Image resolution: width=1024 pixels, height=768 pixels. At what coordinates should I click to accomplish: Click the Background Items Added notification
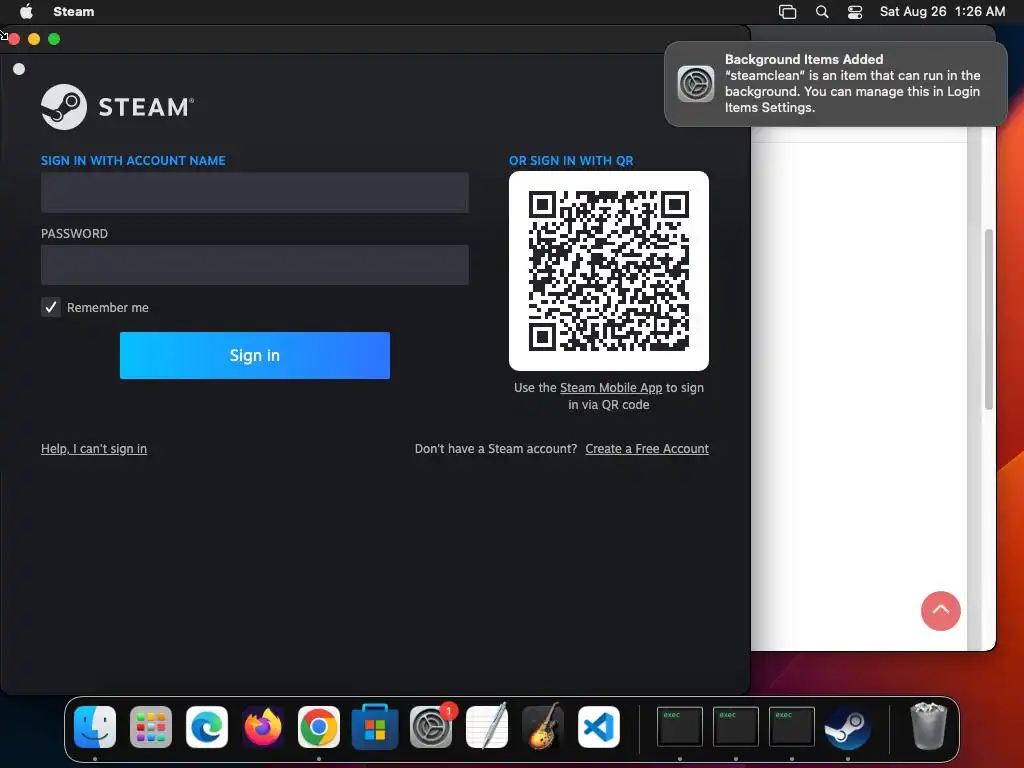pos(835,84)
